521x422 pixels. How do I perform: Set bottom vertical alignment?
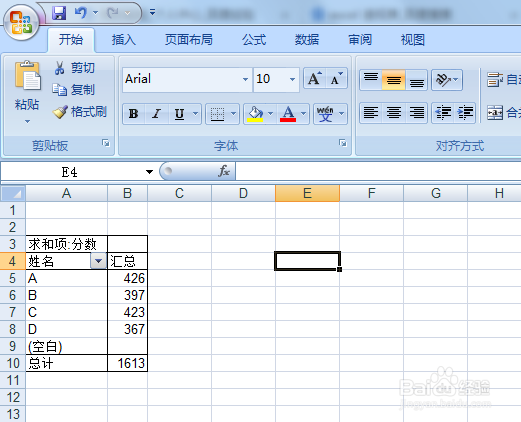[416, 80]
